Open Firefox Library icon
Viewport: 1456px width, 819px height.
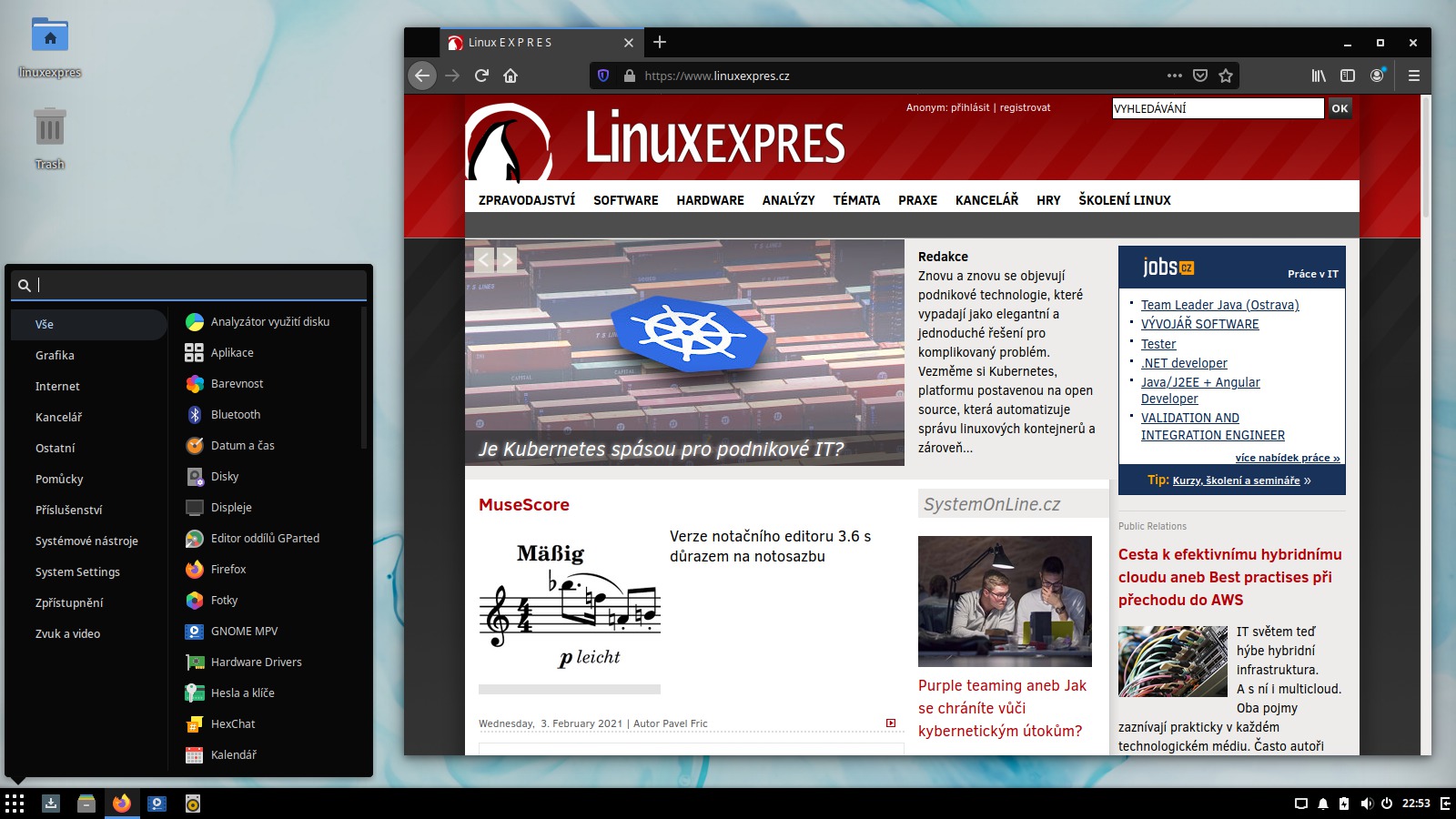coord(1319,76)
